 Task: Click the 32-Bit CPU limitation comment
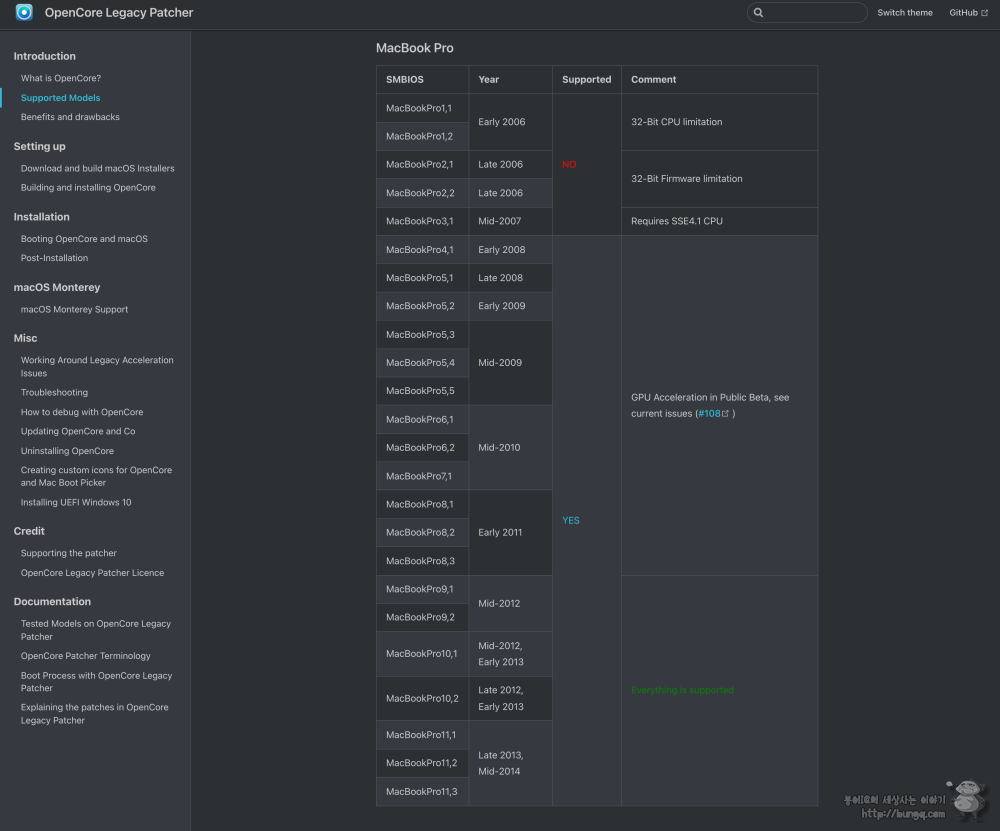[x=719, y=122]
